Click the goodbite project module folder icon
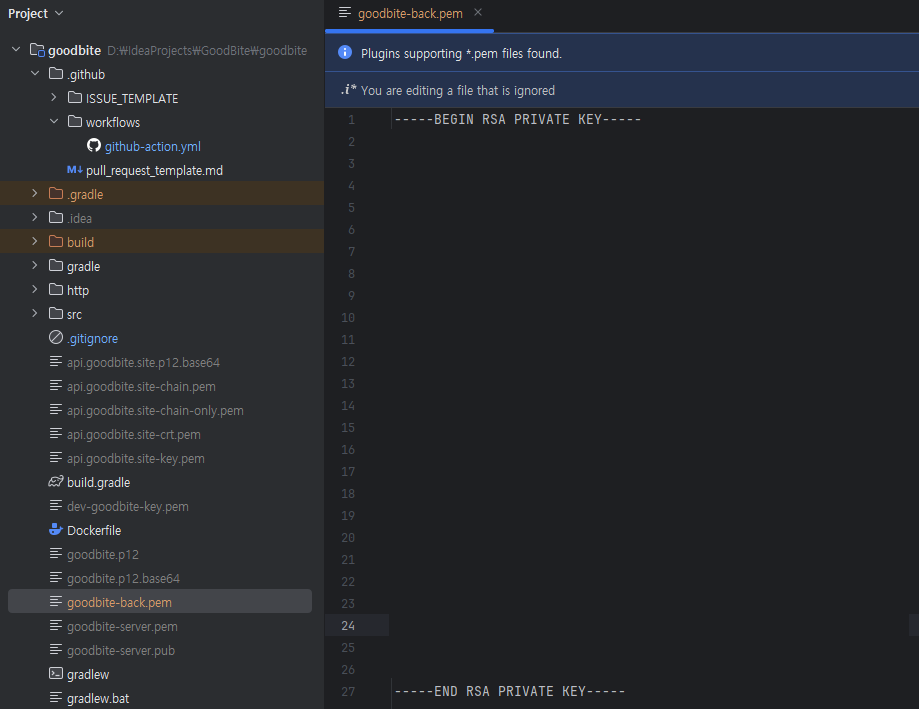 (37, 50)
